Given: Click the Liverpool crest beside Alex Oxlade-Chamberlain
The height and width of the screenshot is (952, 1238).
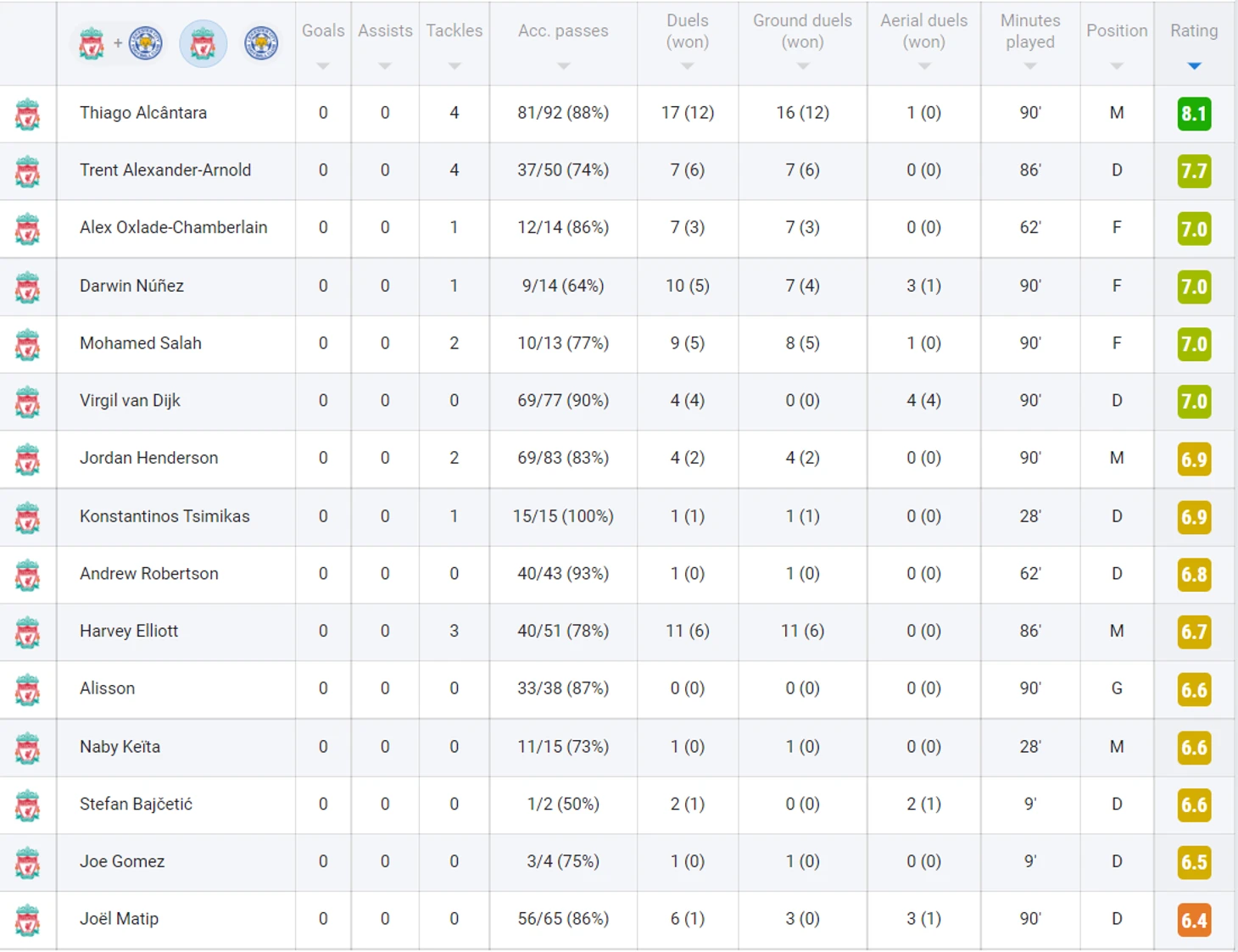Looking at the screenshot, I should [28, 229].
